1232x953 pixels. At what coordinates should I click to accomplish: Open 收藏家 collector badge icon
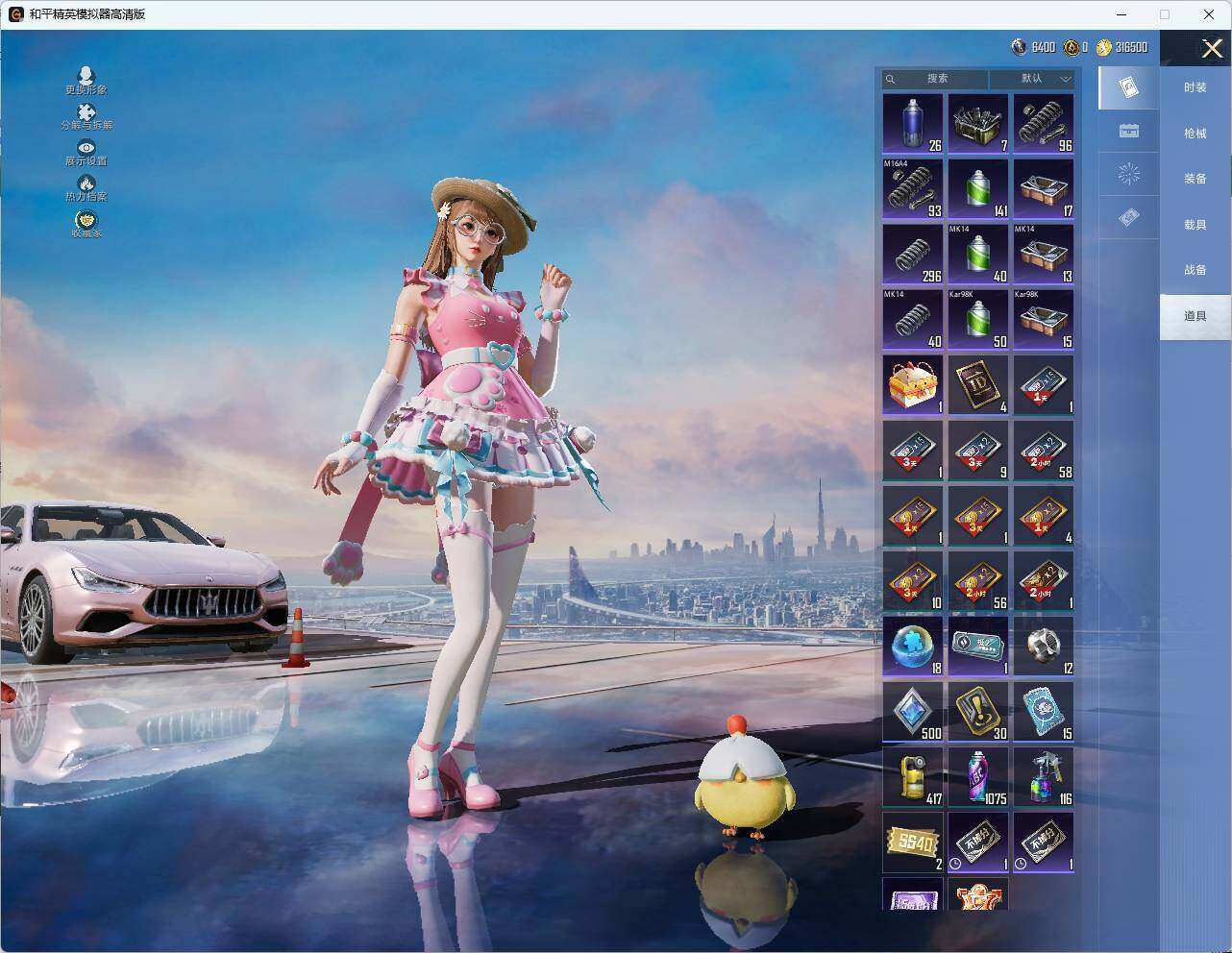pos(86,224)
